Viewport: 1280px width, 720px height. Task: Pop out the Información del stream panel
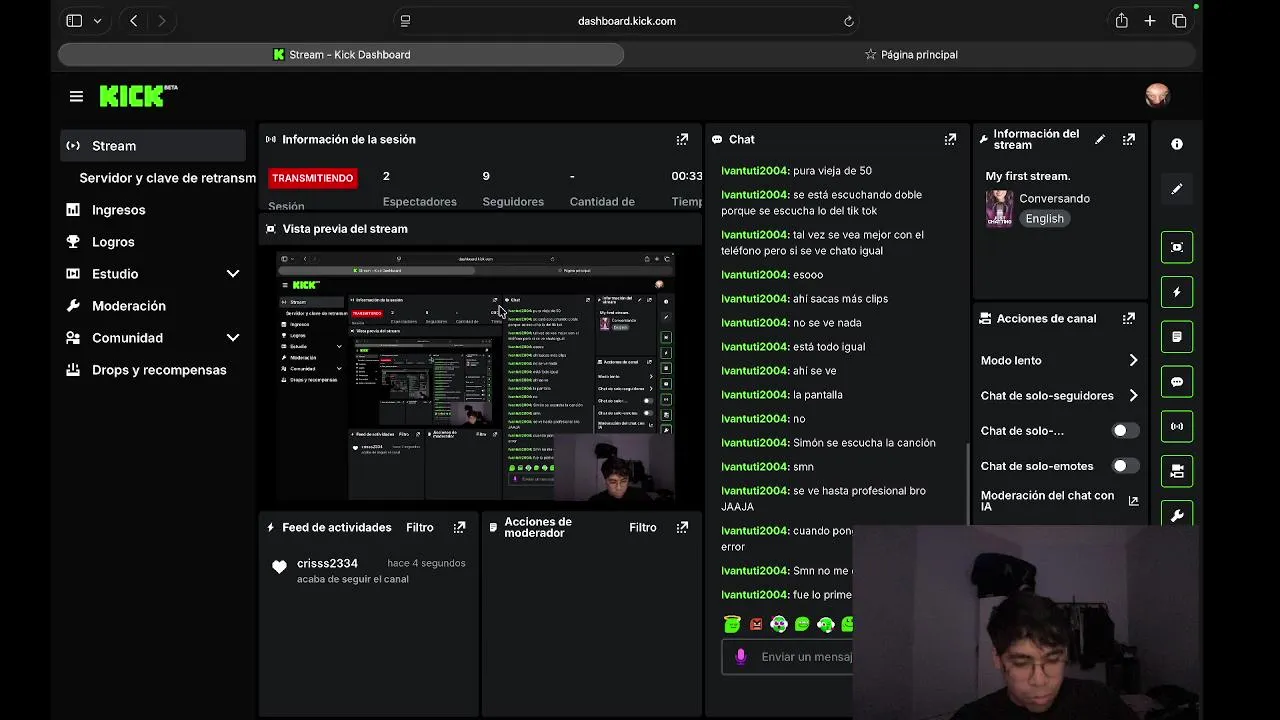click(1129, 140)
